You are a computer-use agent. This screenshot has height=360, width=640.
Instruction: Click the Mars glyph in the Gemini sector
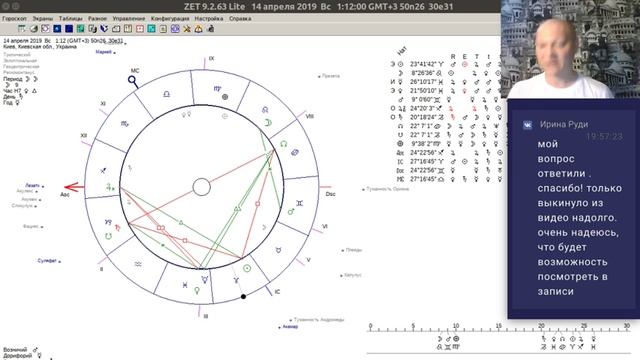tap(291, 211)
